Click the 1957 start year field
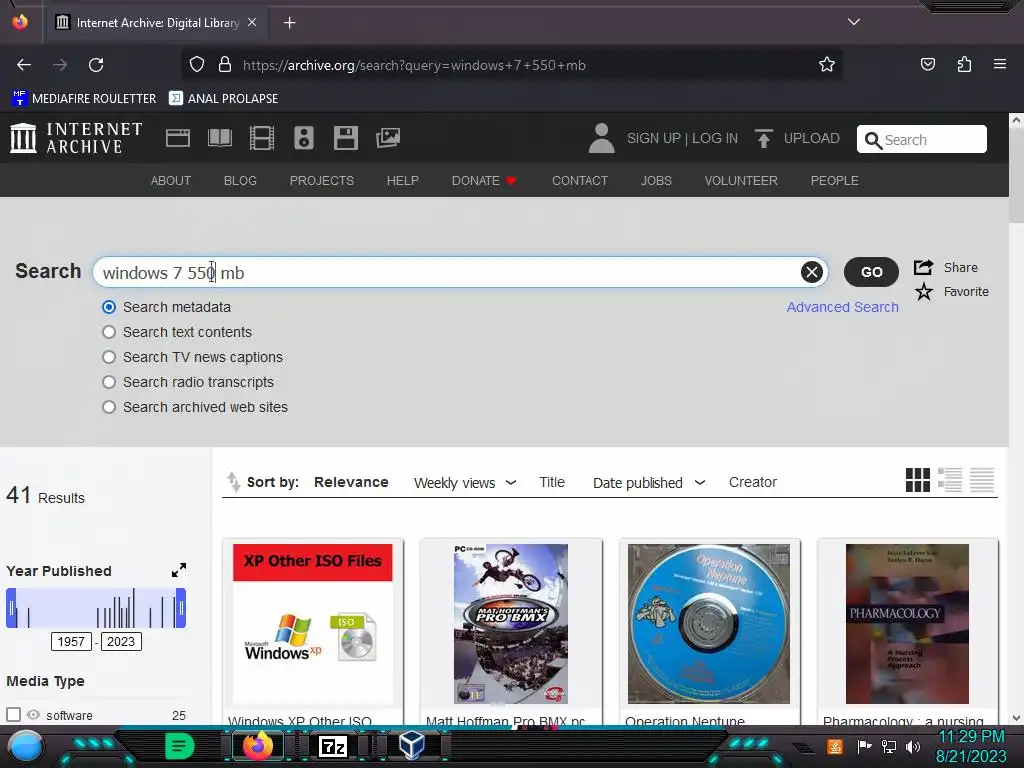The height and width of the screenshot is (768, 1024). [x=71, y=641]
